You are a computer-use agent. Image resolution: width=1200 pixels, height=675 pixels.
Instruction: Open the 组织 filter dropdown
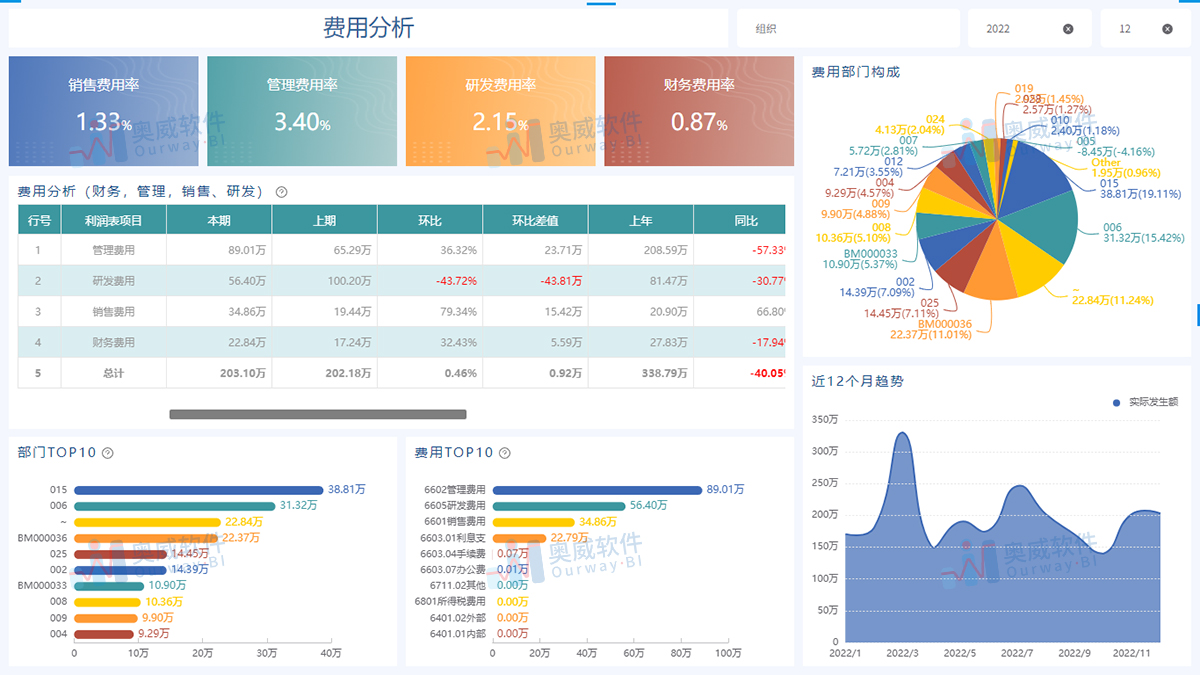pyautogui.click(x=847, y=29)
